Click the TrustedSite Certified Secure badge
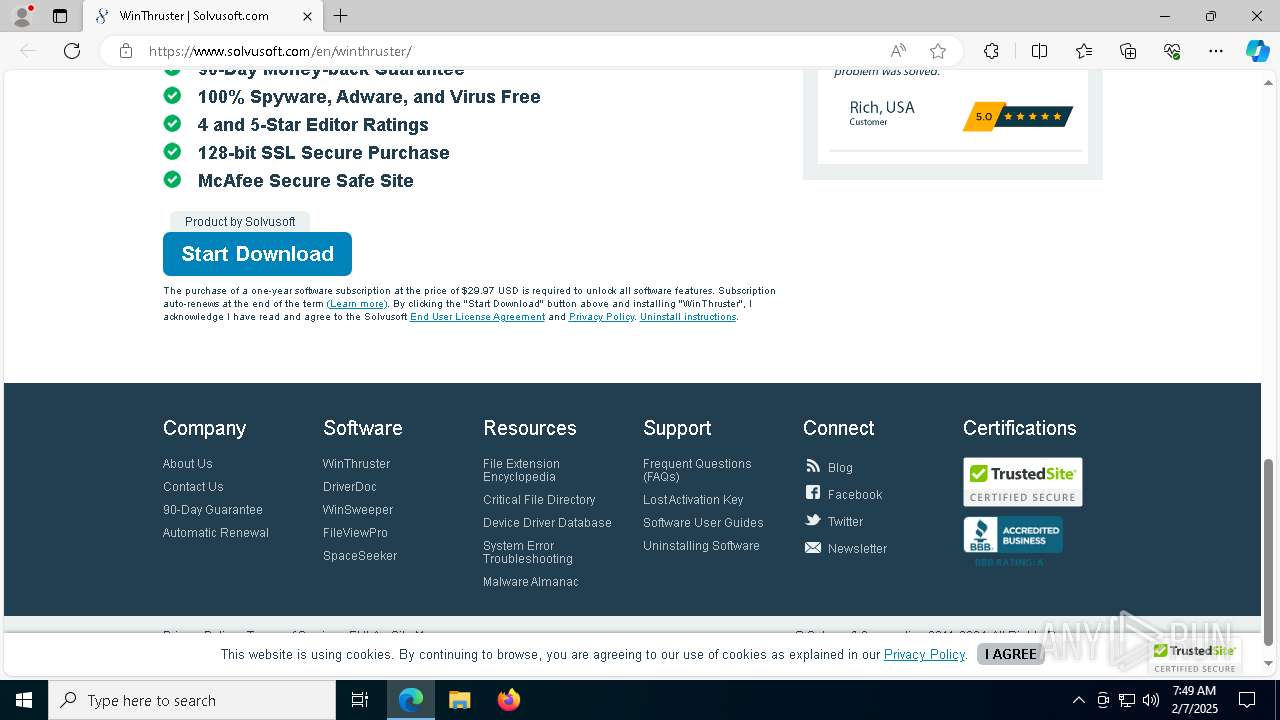Screen dimensions: 1280x720 click(x=1022, y=482)
